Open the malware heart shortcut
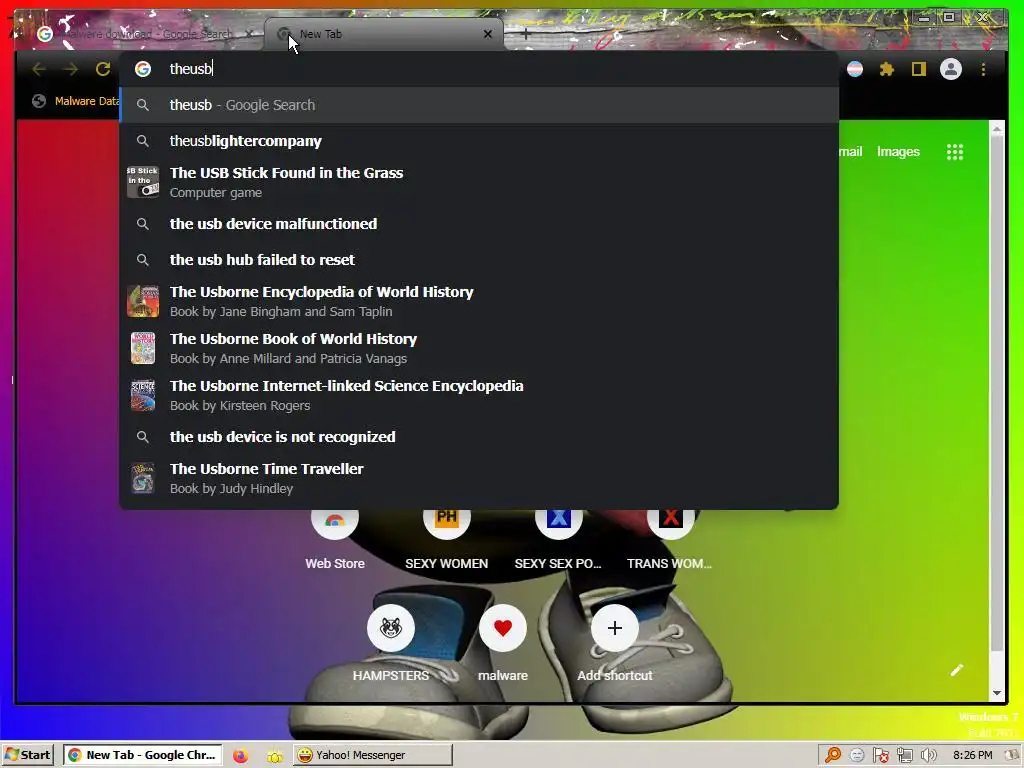 click(x=503, y=643)
